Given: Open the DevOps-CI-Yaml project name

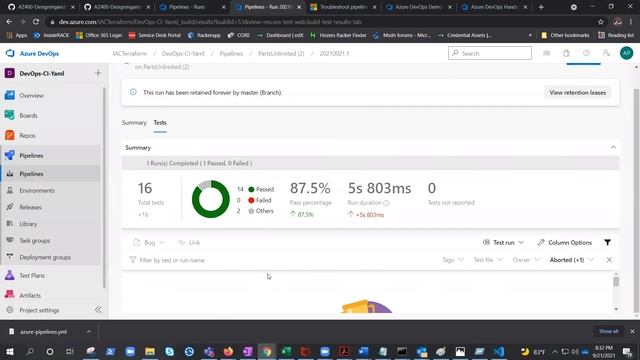Looking at the screenshot, I should pos(42,73).
